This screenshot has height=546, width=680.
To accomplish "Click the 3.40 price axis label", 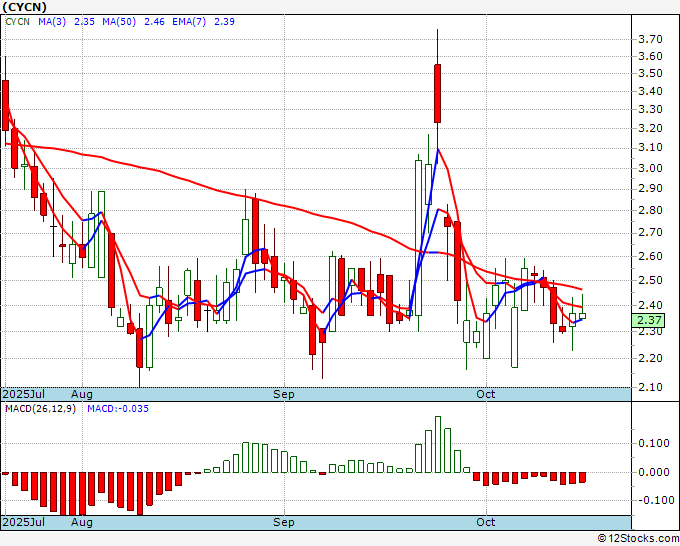I will (651, 92).
